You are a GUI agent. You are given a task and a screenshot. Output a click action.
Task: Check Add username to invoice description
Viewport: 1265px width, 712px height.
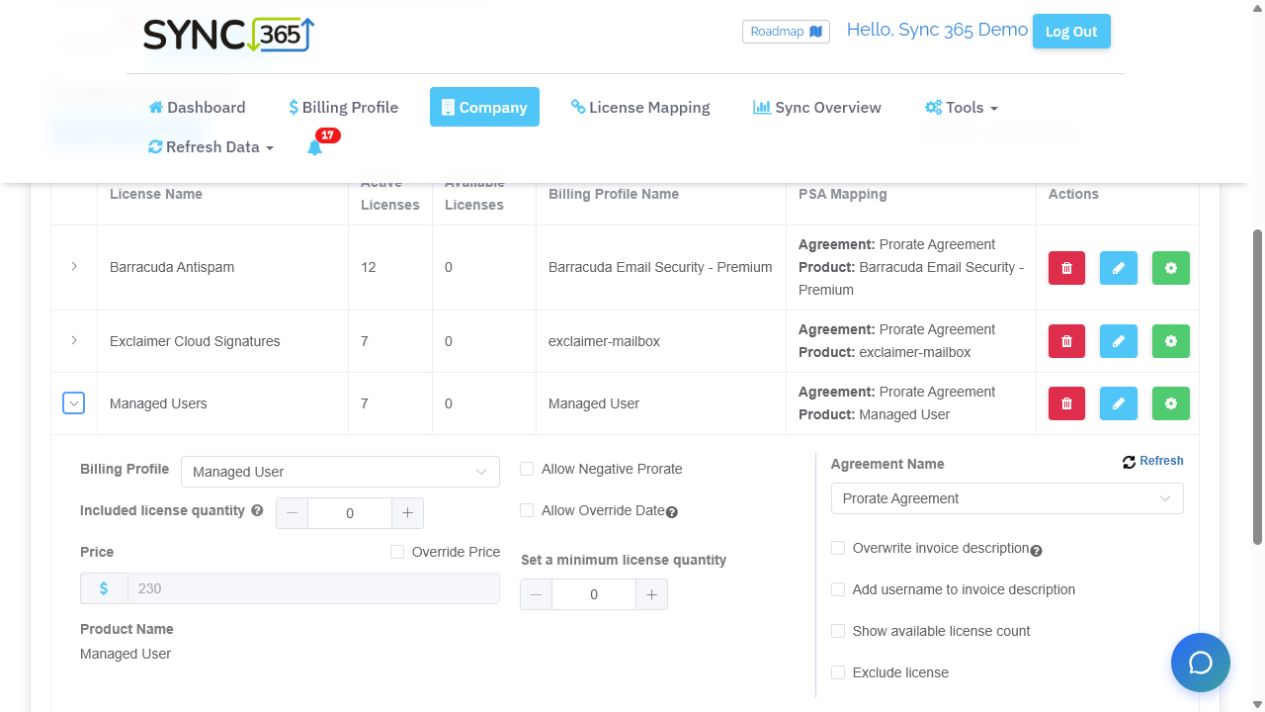coord(838,590)
